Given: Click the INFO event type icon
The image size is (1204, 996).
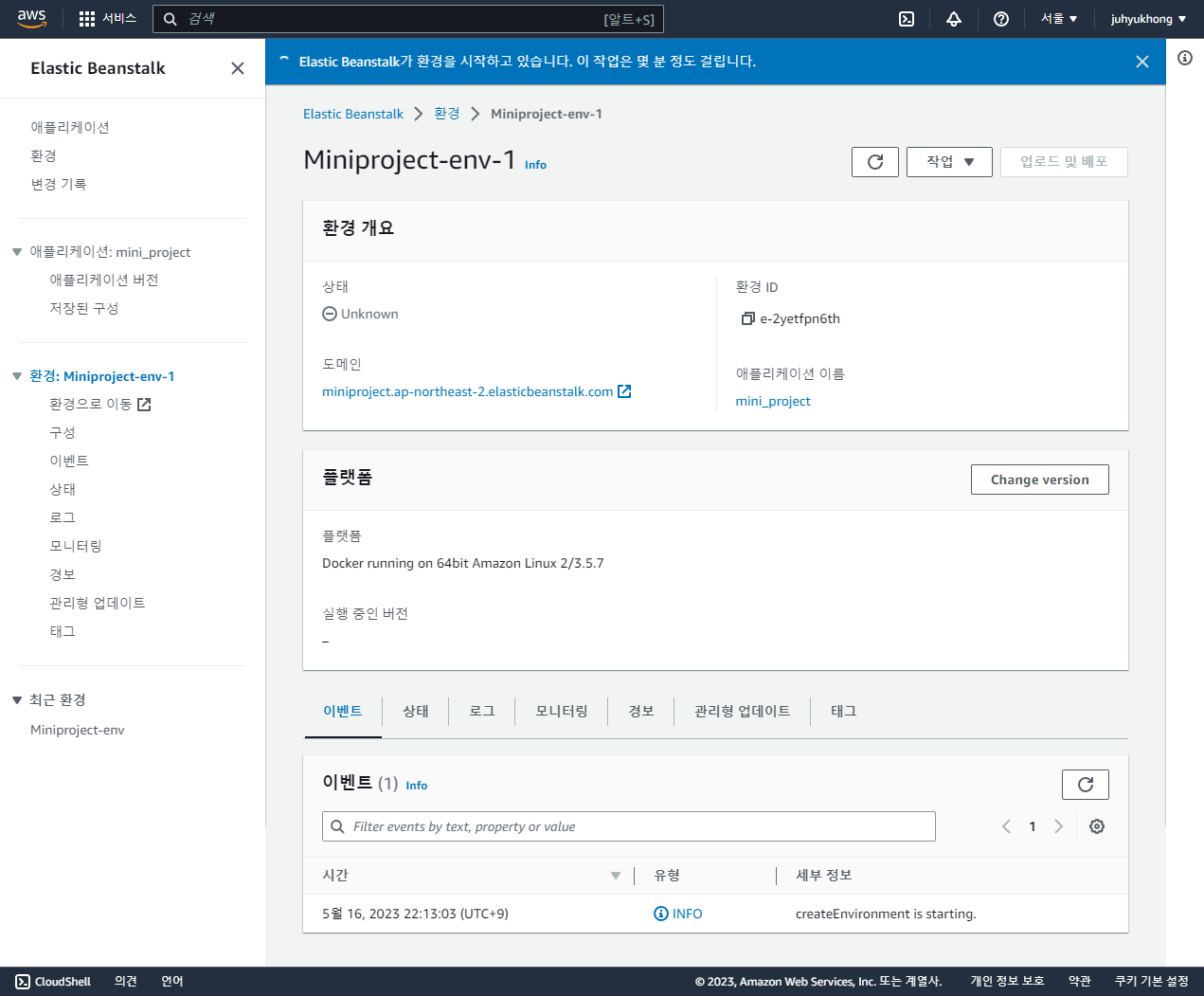Looking at the screenshot, I should (x=661, y=914).
